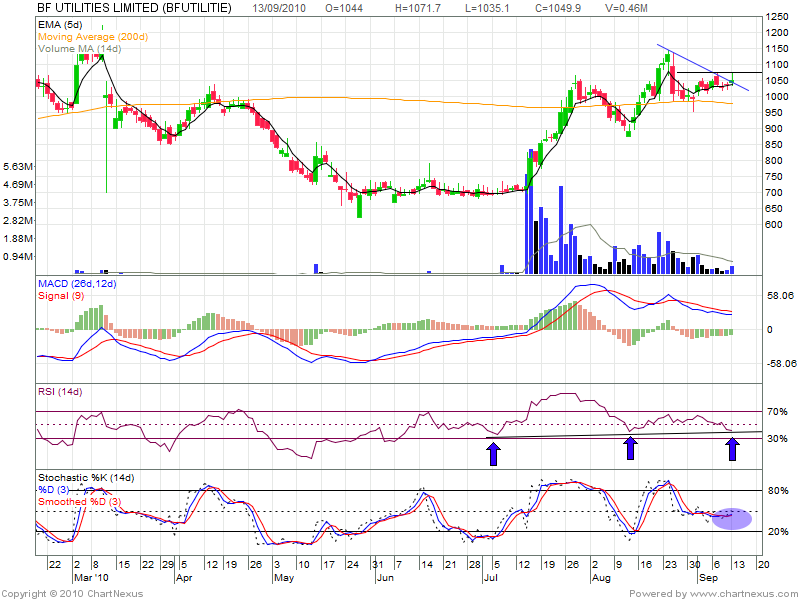Click the middle blue arrow in RSI panel
The height and width of the screenshot is (600, 800).
tap(630, 448)
